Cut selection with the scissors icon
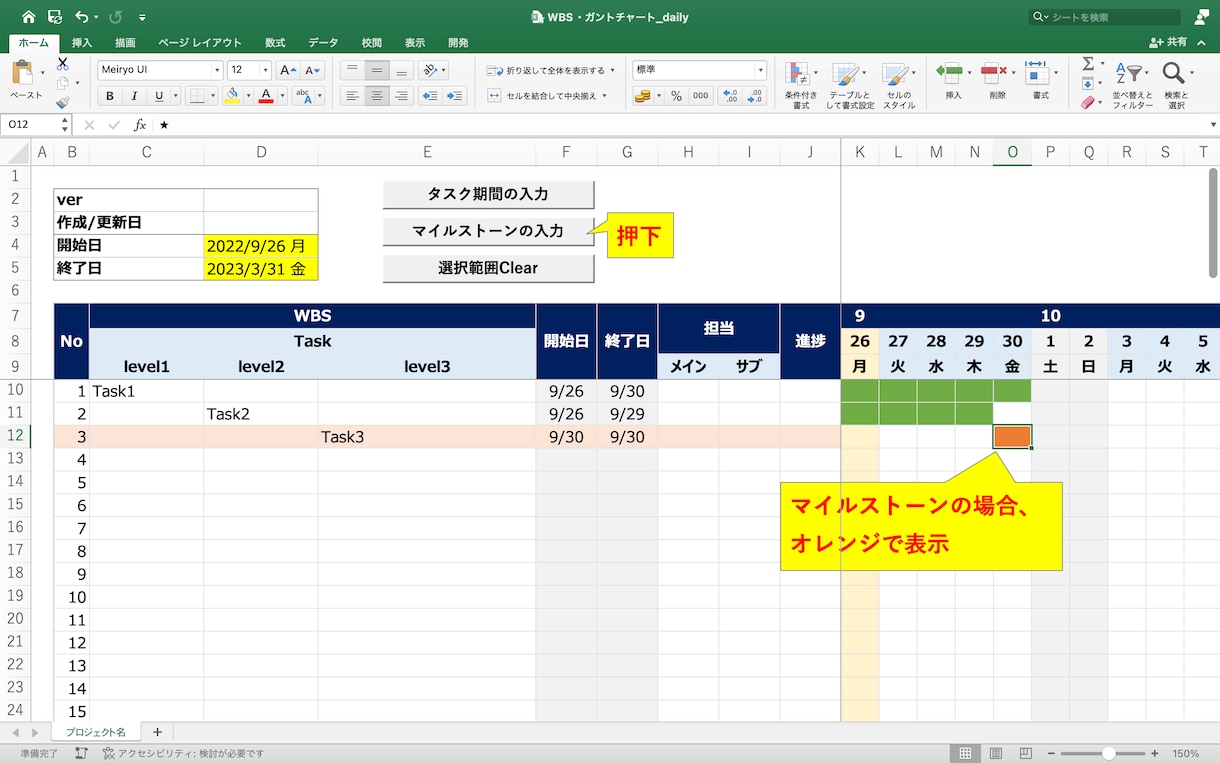1220x763 pixels. [x=62, y=64]
